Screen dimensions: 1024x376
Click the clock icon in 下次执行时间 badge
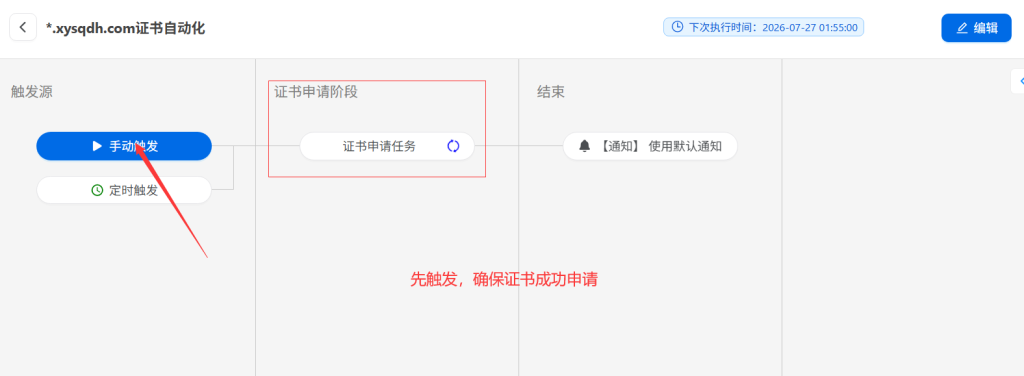point(678,27)
